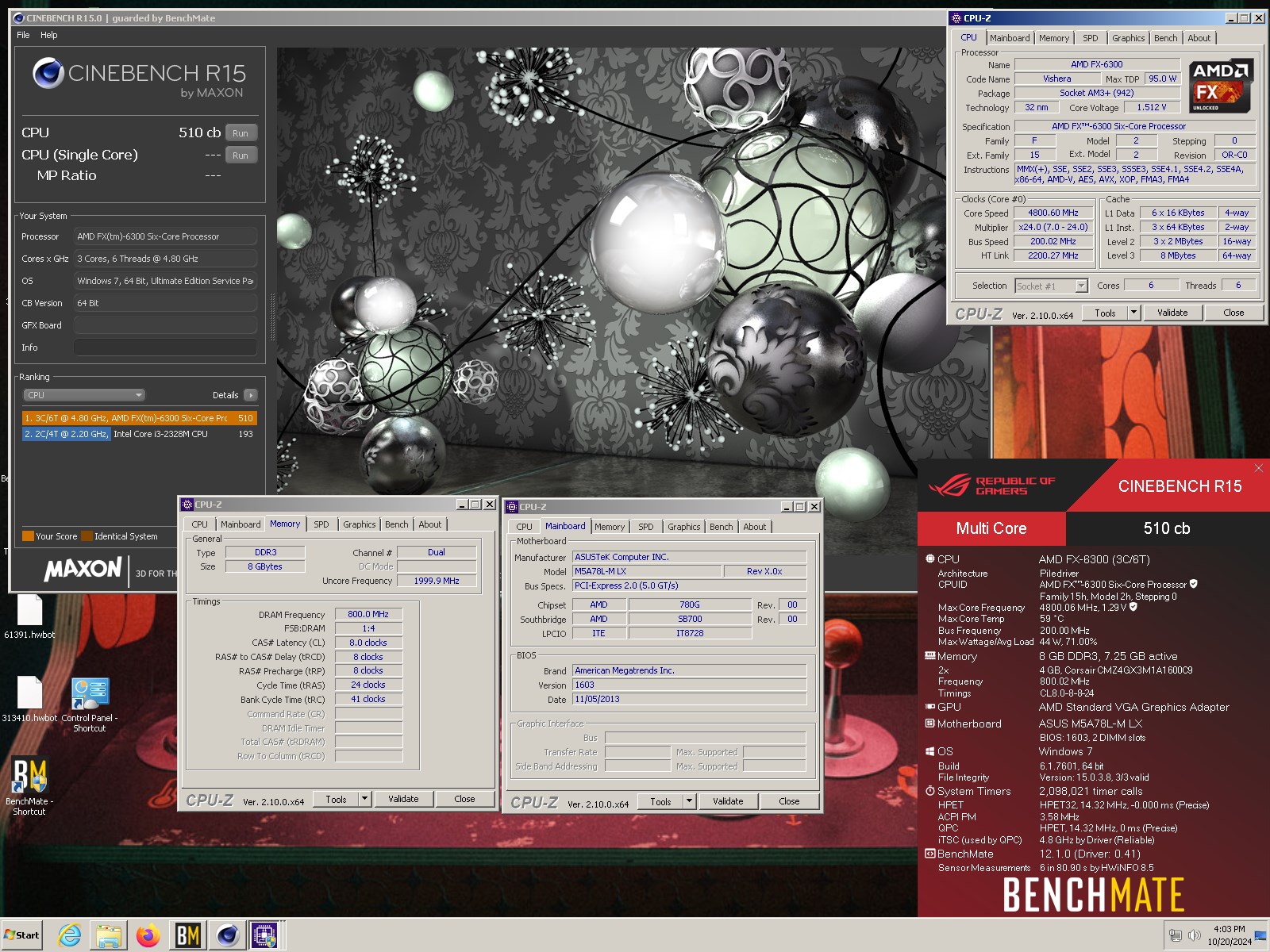The image size is (1270, 952).
Task: Close the BenchMate result overlay with X
Action: (1258, 468)
